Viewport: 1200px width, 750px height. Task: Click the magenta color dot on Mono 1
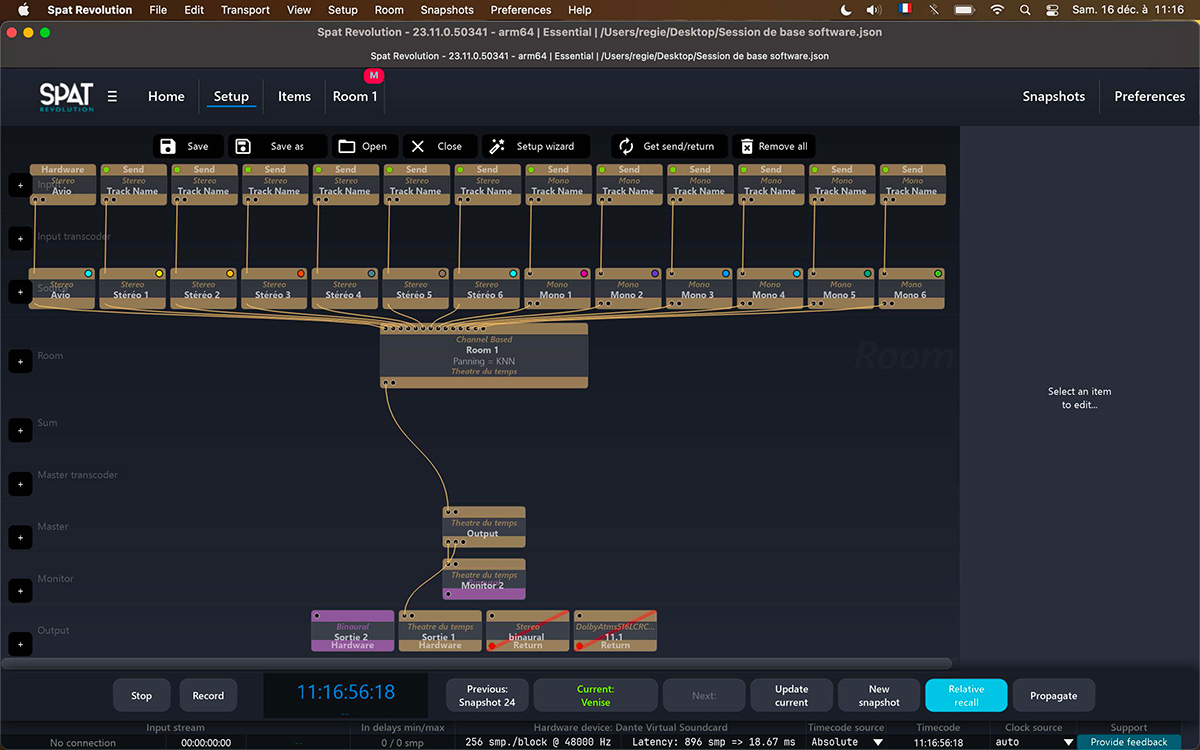tap(584, 273)
